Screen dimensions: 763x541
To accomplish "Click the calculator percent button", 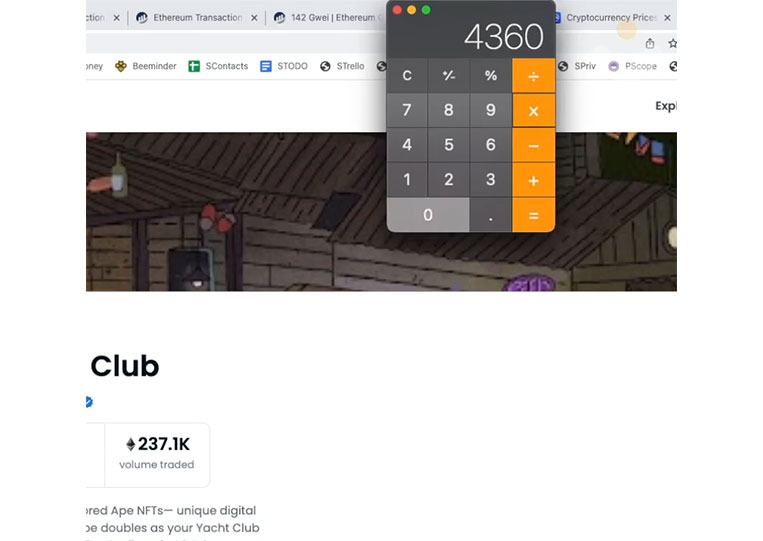I will 490,76.
